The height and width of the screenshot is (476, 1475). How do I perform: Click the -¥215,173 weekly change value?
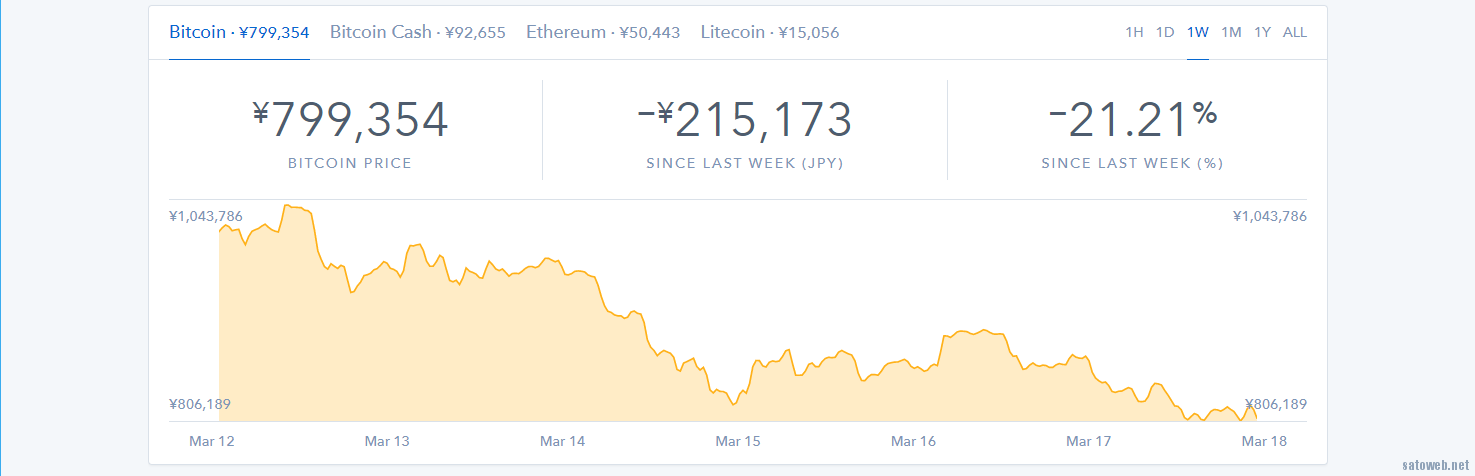745,120
